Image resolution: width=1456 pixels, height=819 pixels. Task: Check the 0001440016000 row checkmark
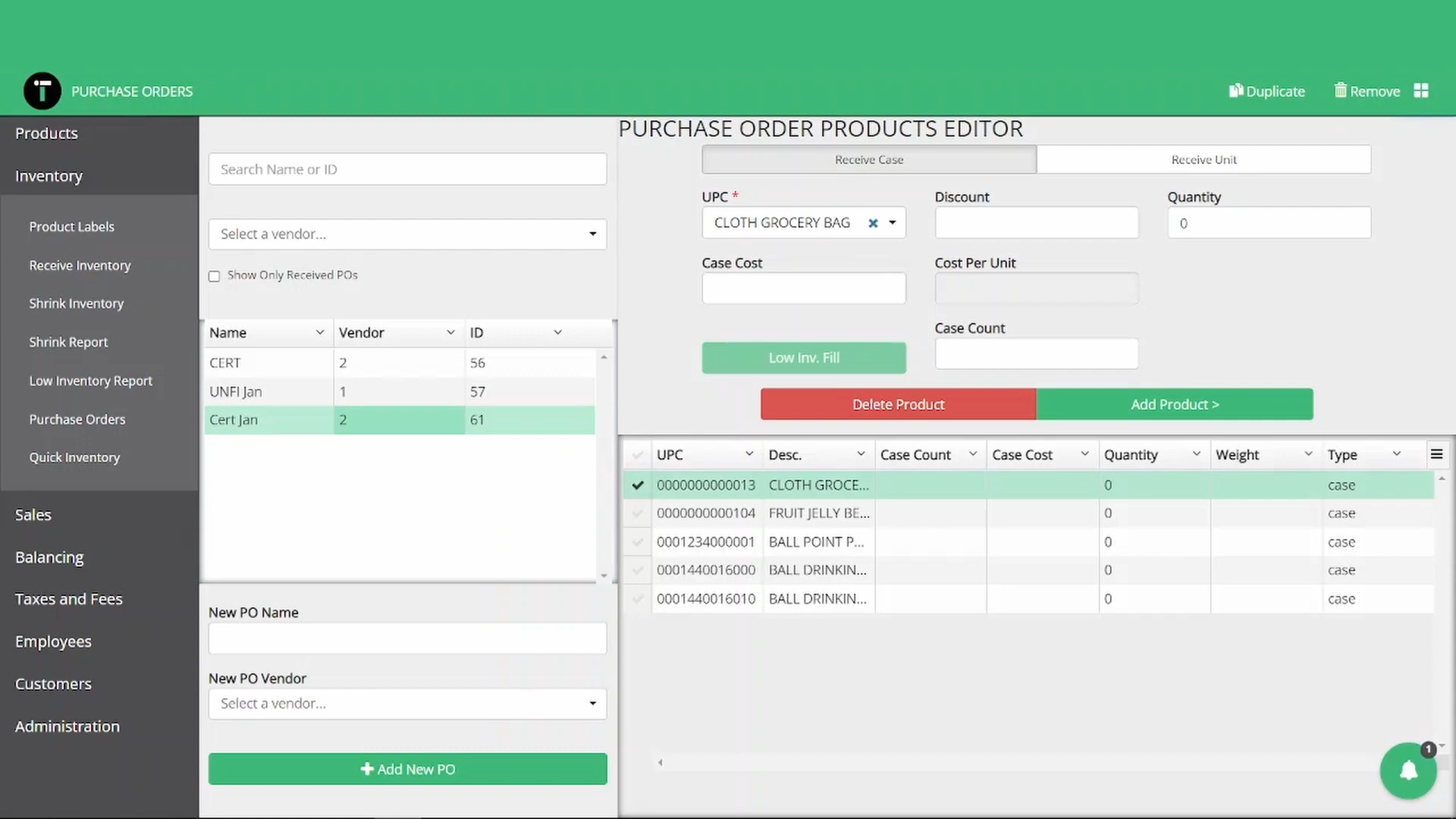tap(638, 570)
